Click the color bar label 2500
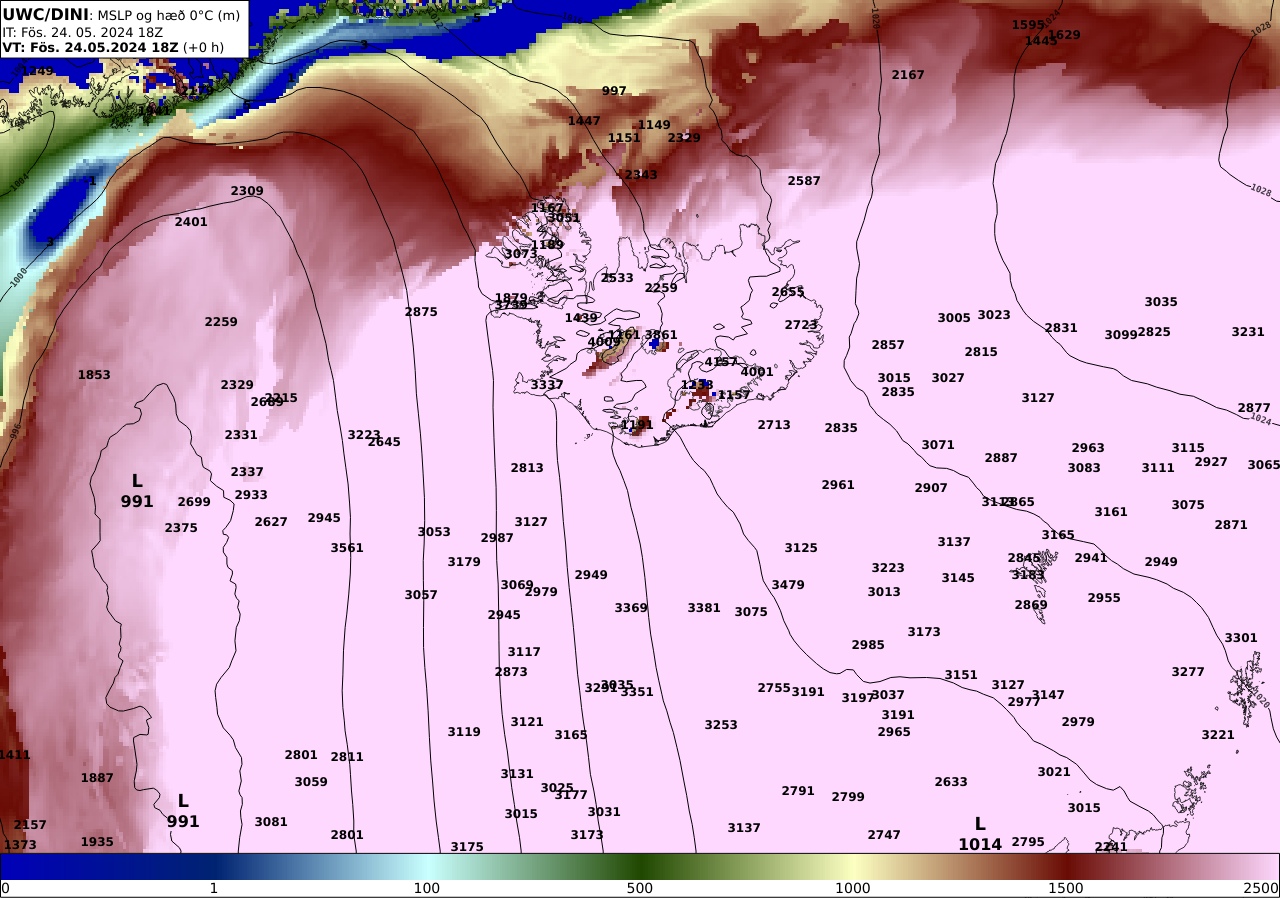This screenshot has width=1280, height=898. [1262, 888]
